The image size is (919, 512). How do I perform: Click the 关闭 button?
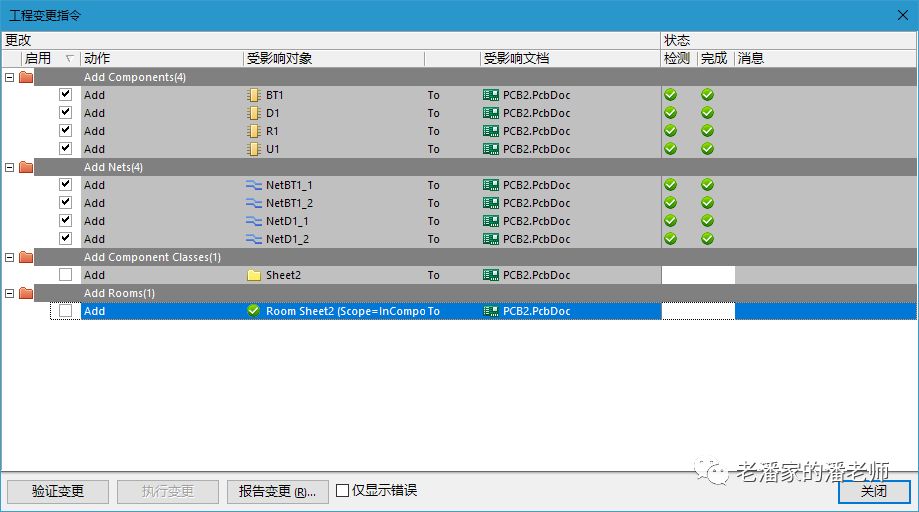pyautogui.click(x=873, y=491)
